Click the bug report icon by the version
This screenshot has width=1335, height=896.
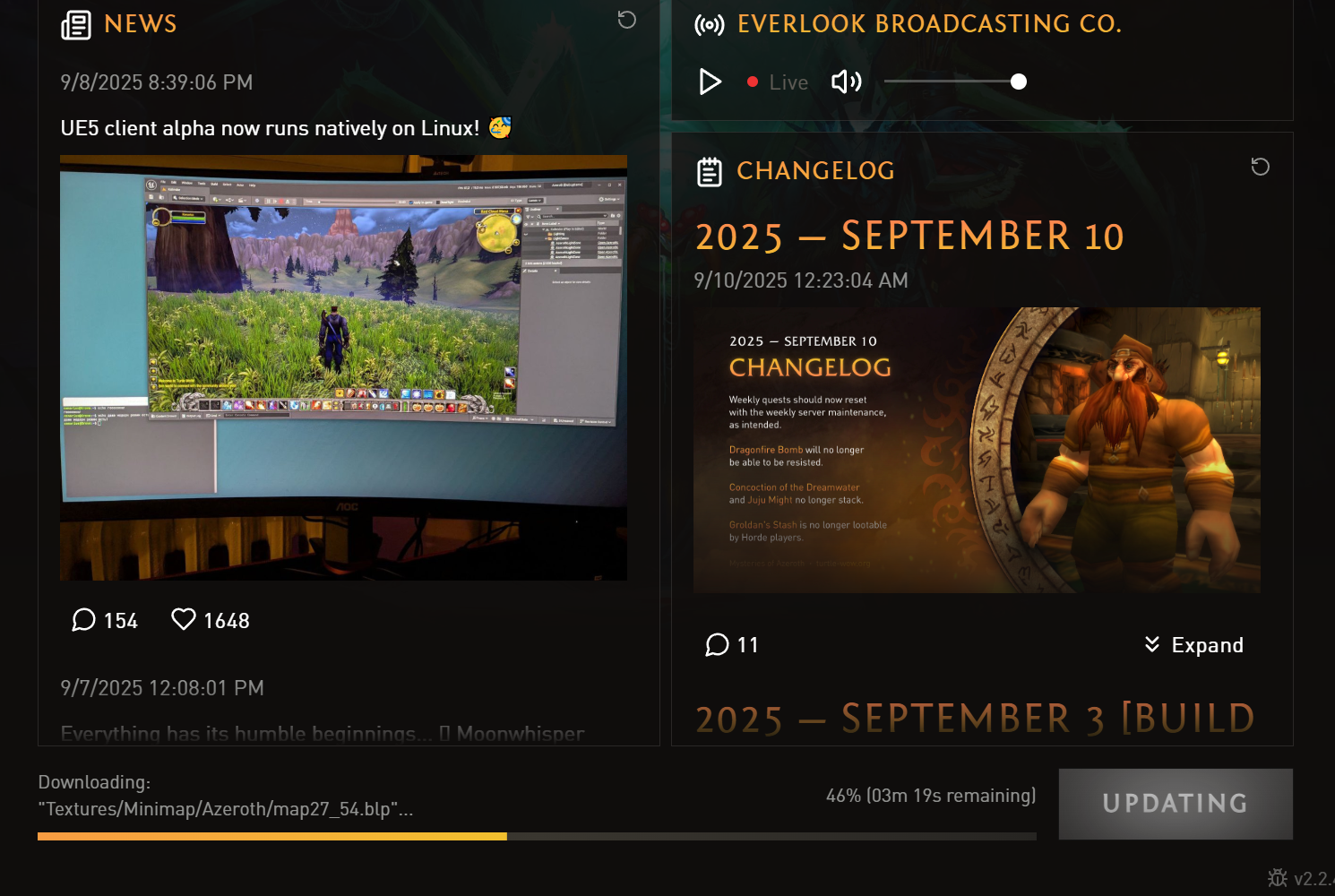click(x=1278, y=878)
